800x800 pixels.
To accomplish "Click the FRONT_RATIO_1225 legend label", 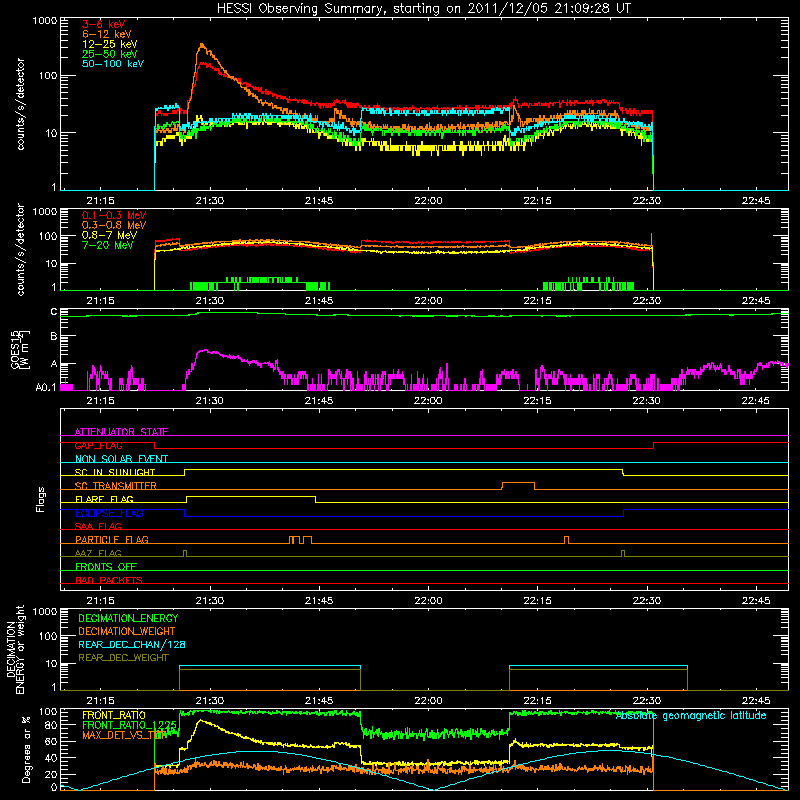I will (x=129, y=725).
